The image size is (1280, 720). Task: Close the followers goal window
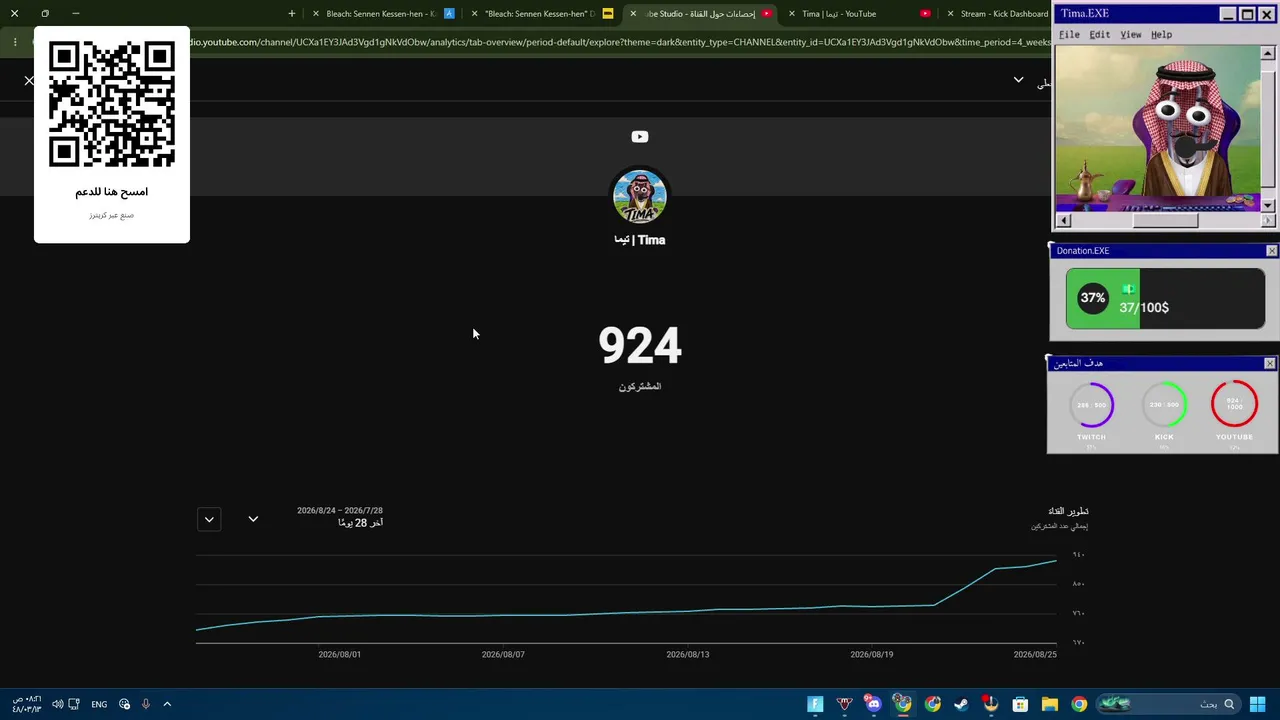coord(1270,363)
